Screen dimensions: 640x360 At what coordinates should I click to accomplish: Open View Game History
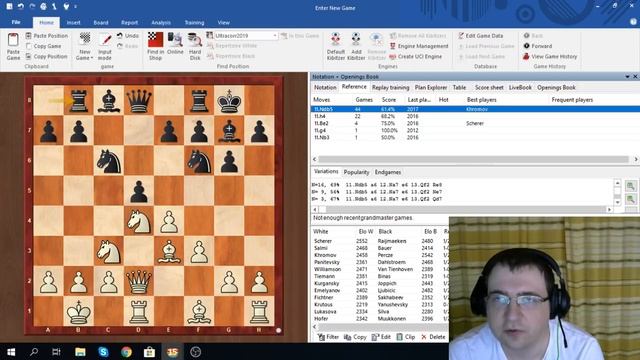[x=550, y=56]
